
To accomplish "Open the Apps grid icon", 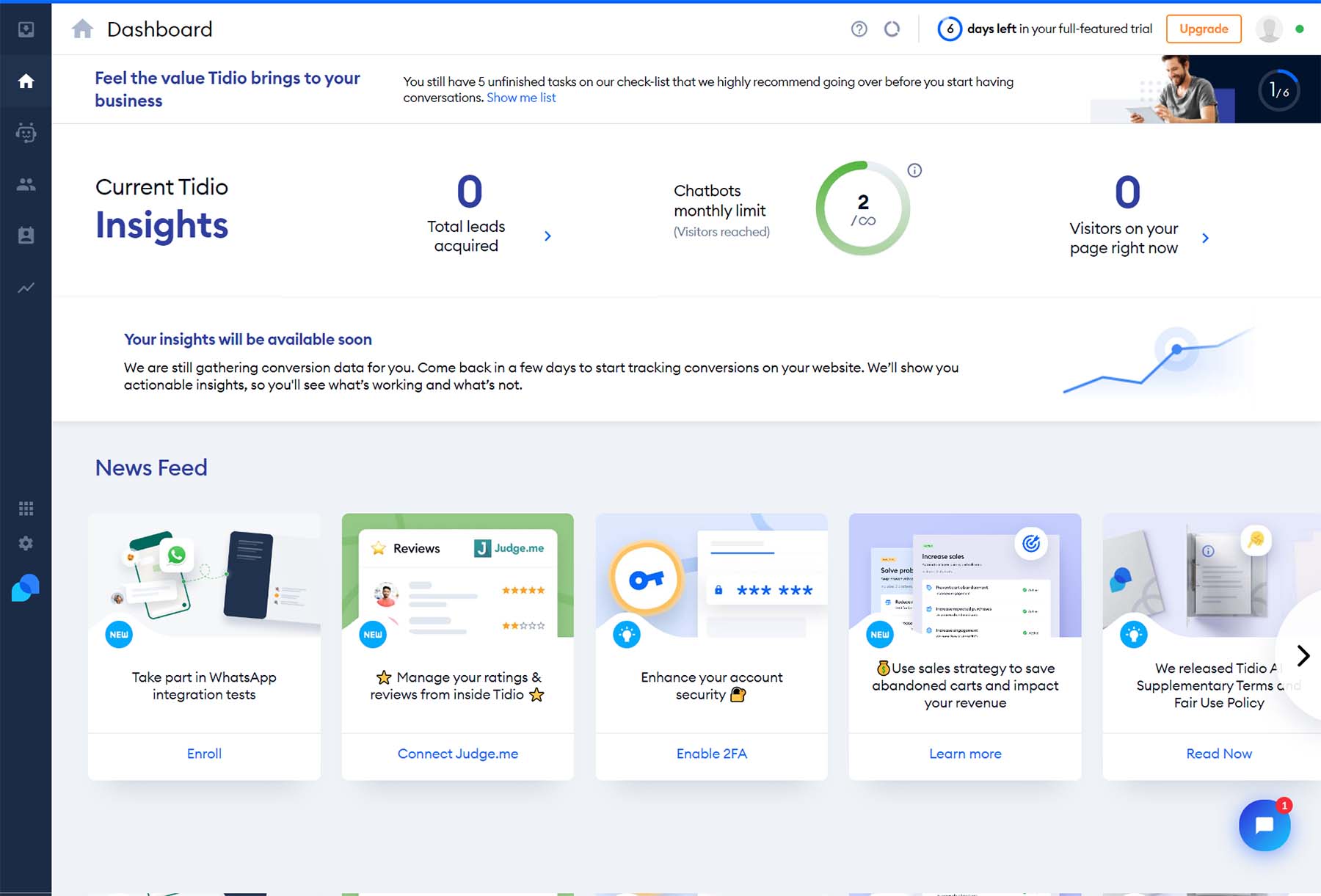I will pyautogui.click(x=26, y=507).
